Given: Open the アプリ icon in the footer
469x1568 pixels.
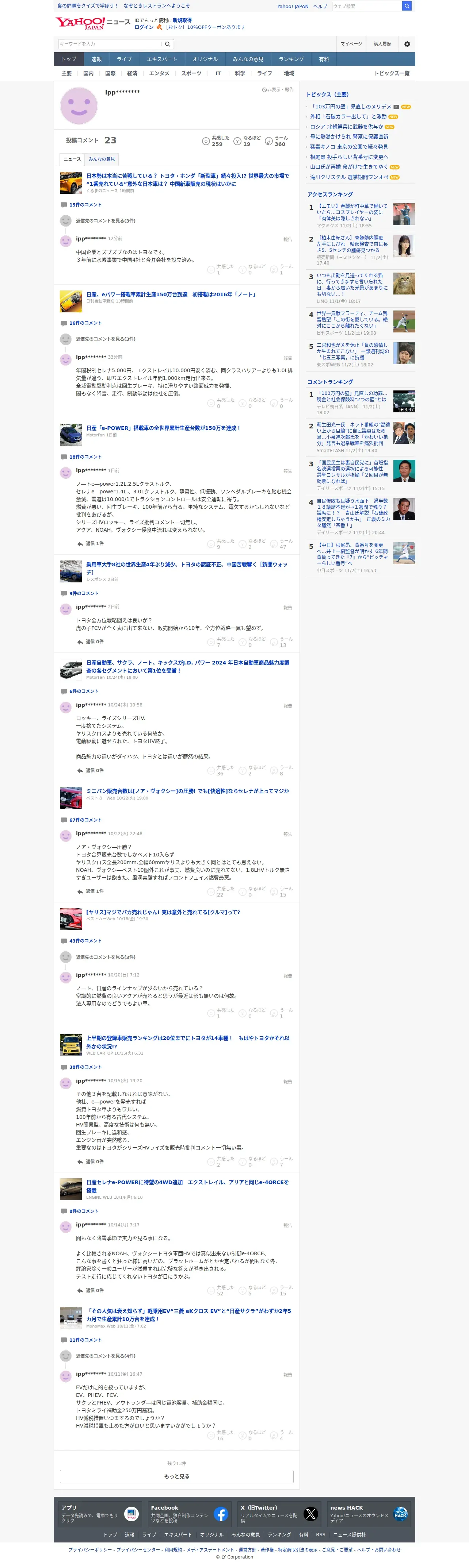Looking at the screenshot, I should [x=131, y=1514].
